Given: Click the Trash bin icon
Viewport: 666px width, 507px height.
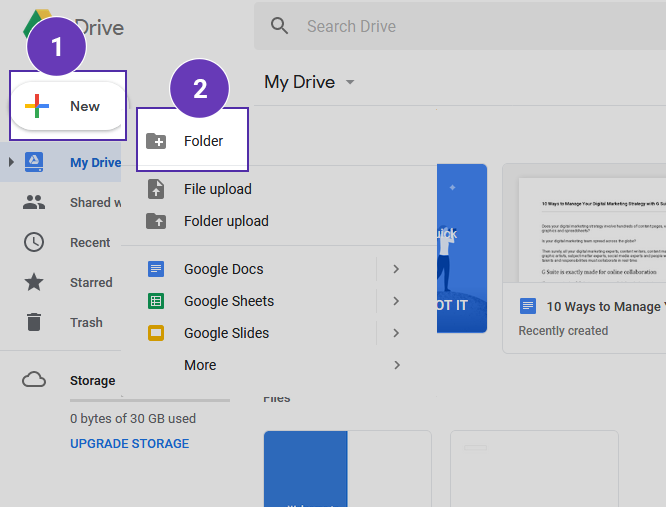Looking at the screenshot, I should tap(34, 322).
